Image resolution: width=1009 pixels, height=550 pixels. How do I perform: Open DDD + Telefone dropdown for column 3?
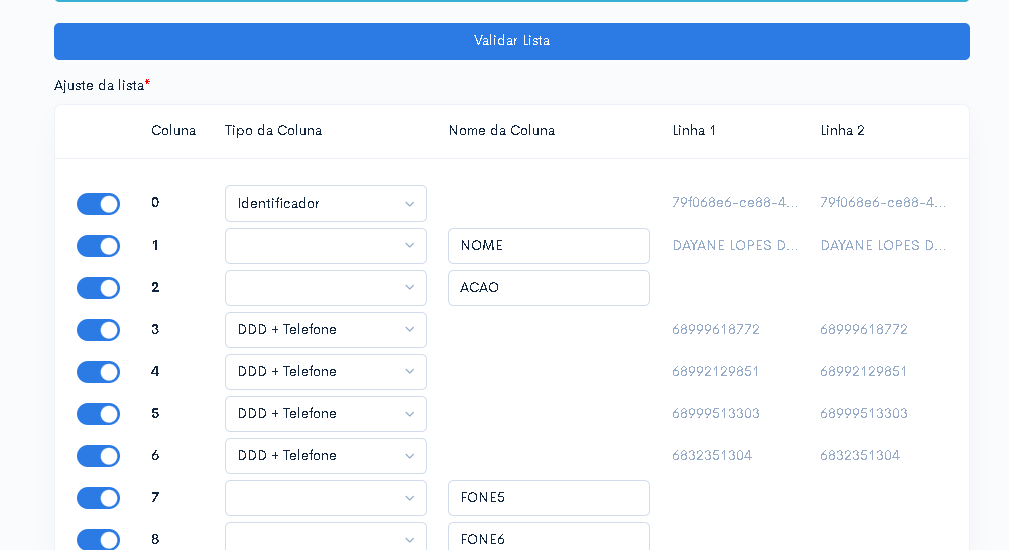pyautogui.click(x=326, y=330)
